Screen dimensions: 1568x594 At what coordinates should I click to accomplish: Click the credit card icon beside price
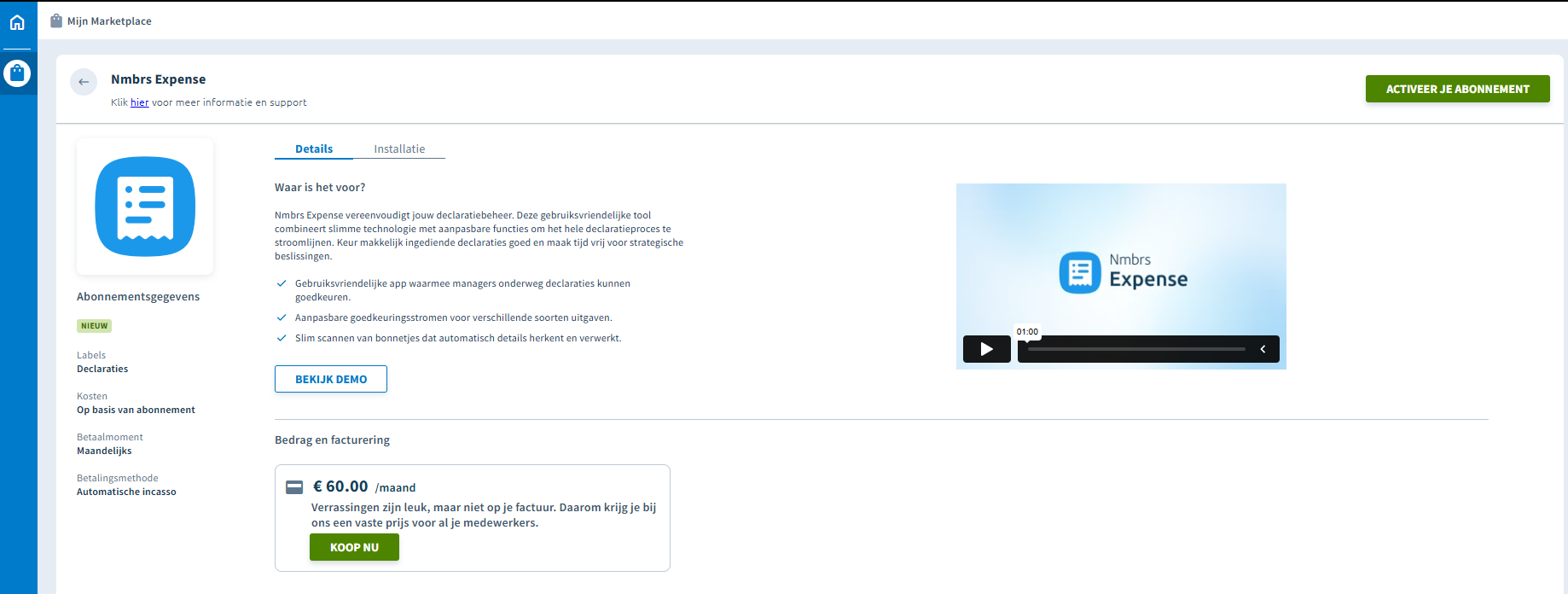pyautogui.click(x=294, y=487)
